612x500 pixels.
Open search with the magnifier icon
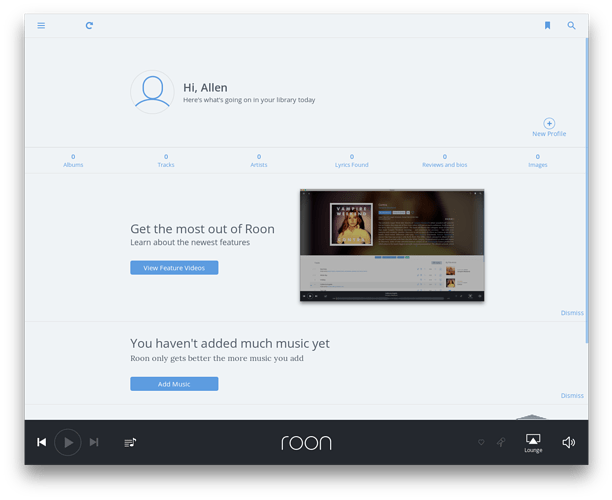pos(571,26)
